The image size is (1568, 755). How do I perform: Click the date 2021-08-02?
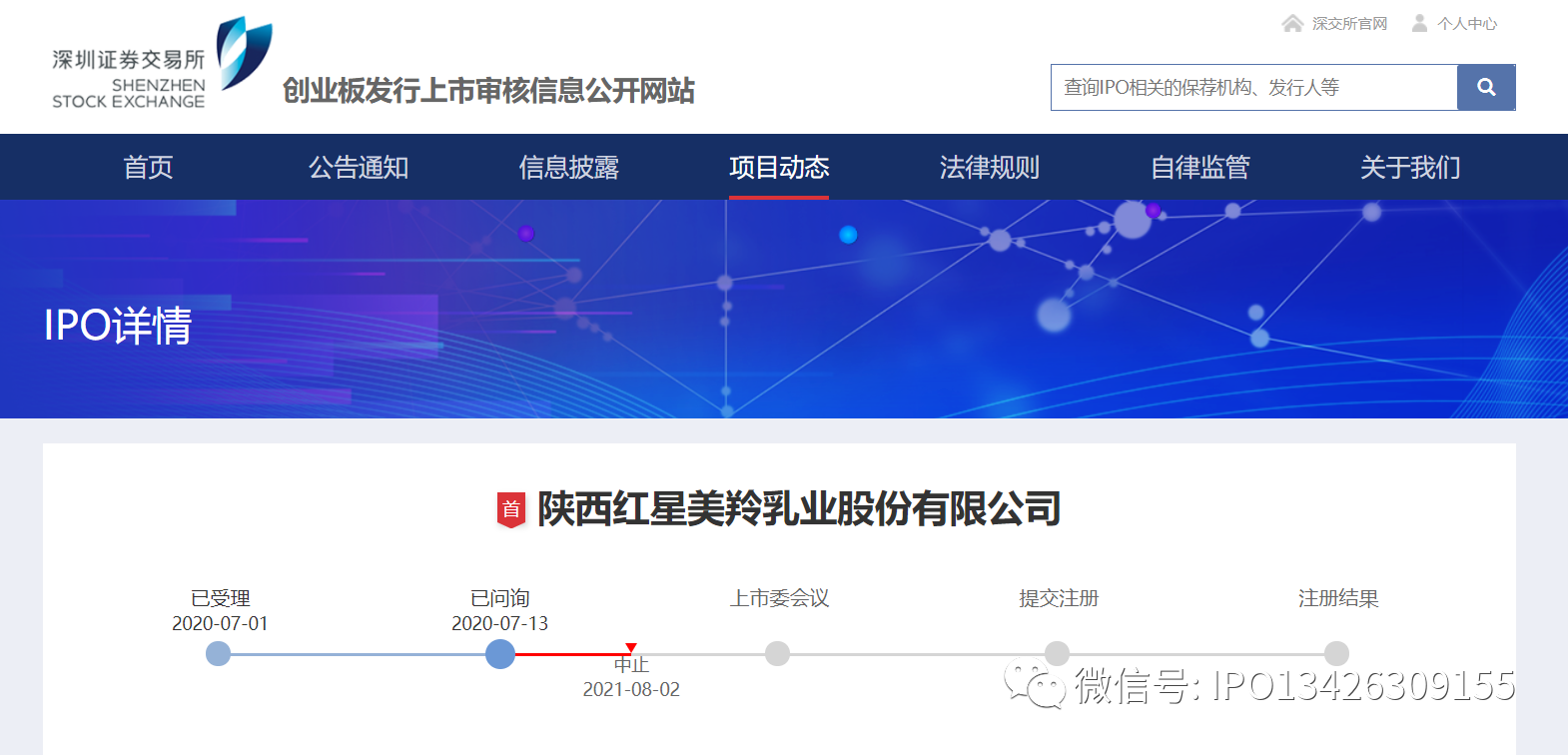[x=631, y=689]
